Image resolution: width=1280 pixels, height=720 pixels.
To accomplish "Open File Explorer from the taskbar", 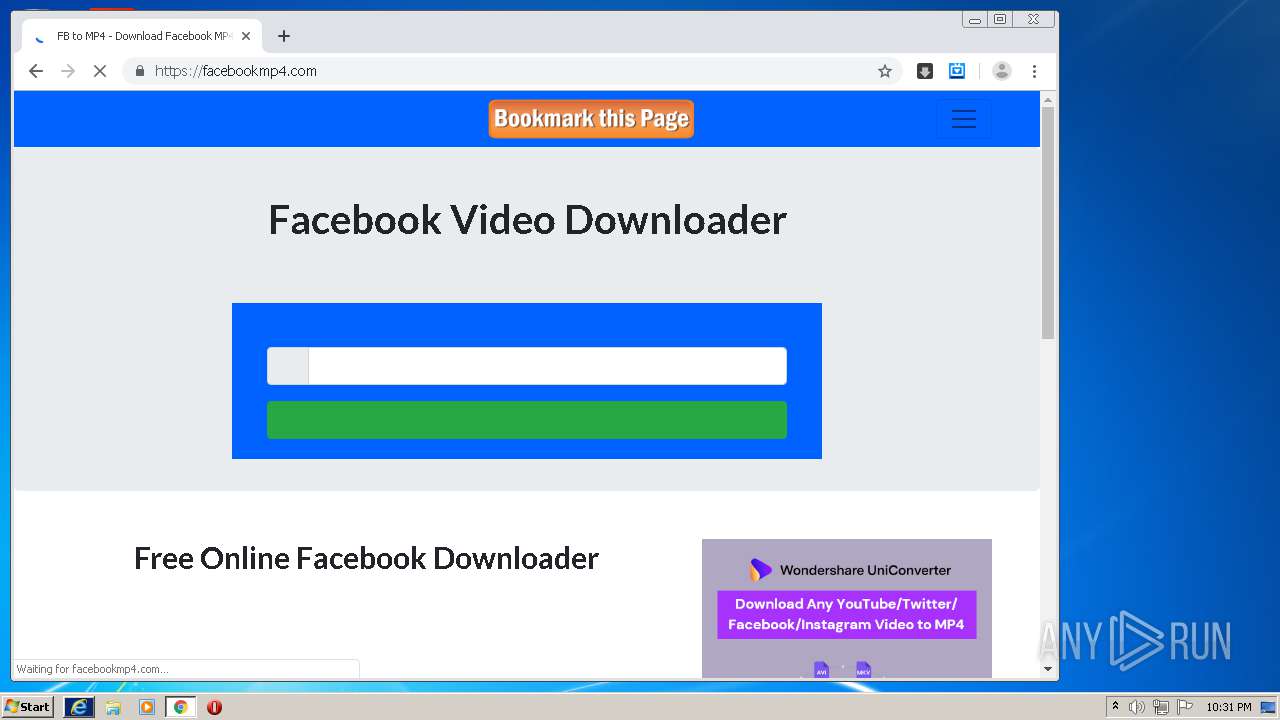I will tap(113, 707).
